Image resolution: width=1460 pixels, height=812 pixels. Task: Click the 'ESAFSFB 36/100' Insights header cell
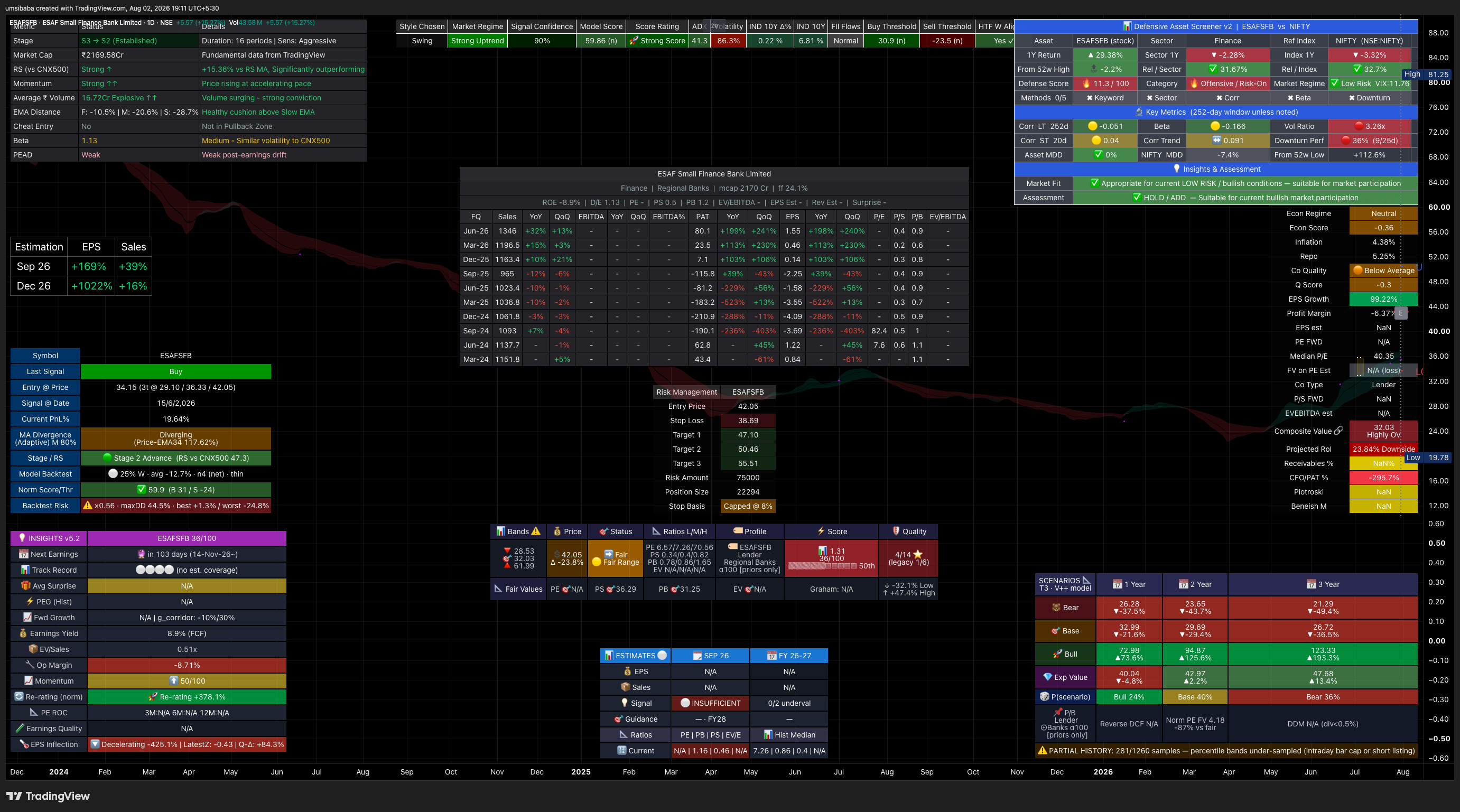[x=187, y=538]
